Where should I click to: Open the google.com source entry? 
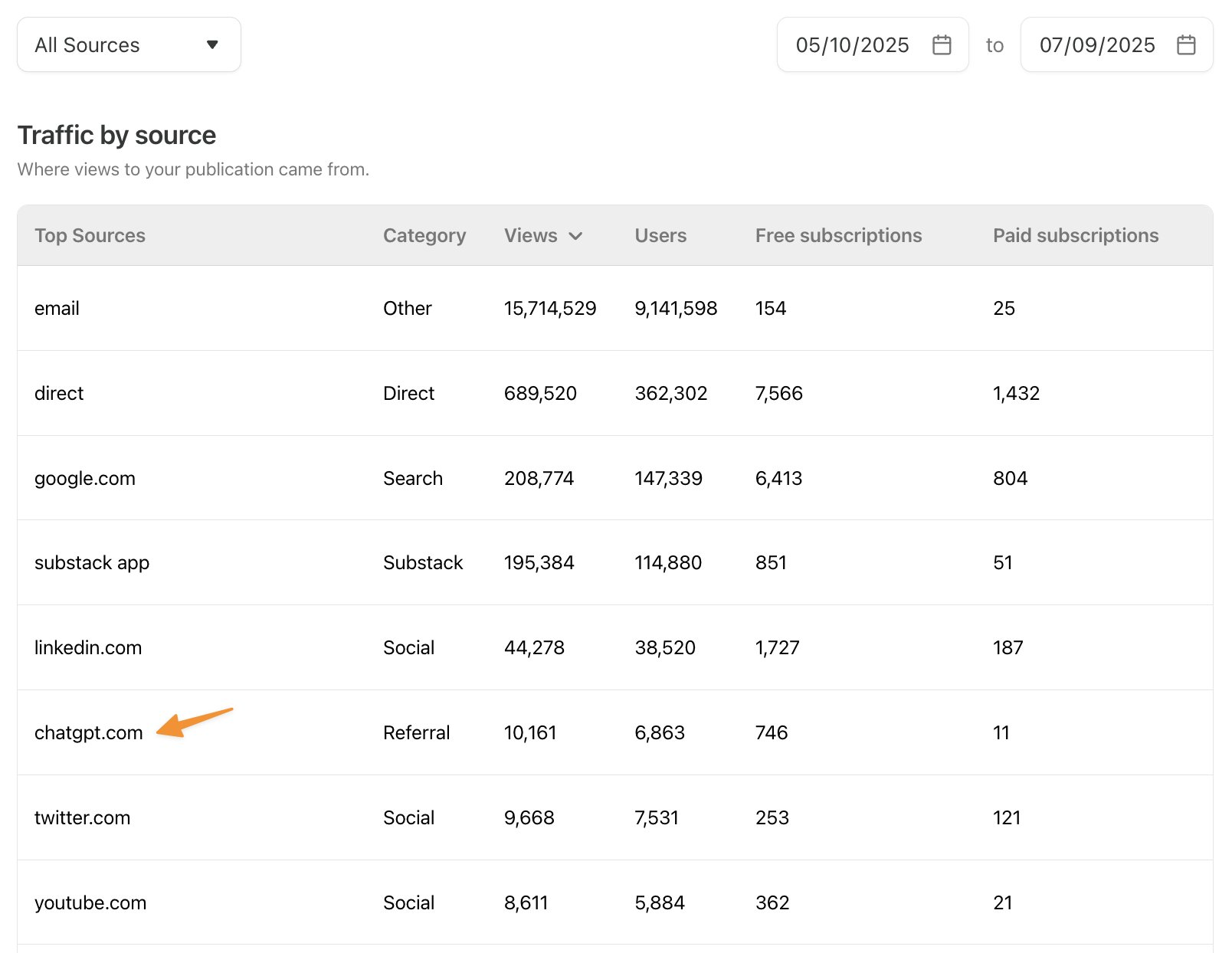[x=84, y=479]
